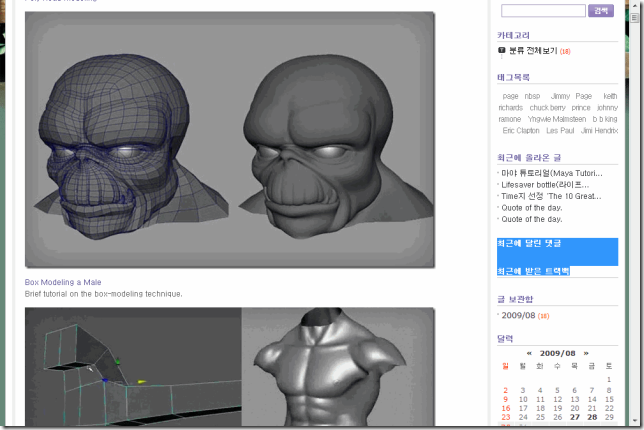The height and width of the screenshot is (430, 644).
Task: Click the highlighted '최근에 받은 트랙백' heading
Action: pyautogui.click(x=533, y=271)
